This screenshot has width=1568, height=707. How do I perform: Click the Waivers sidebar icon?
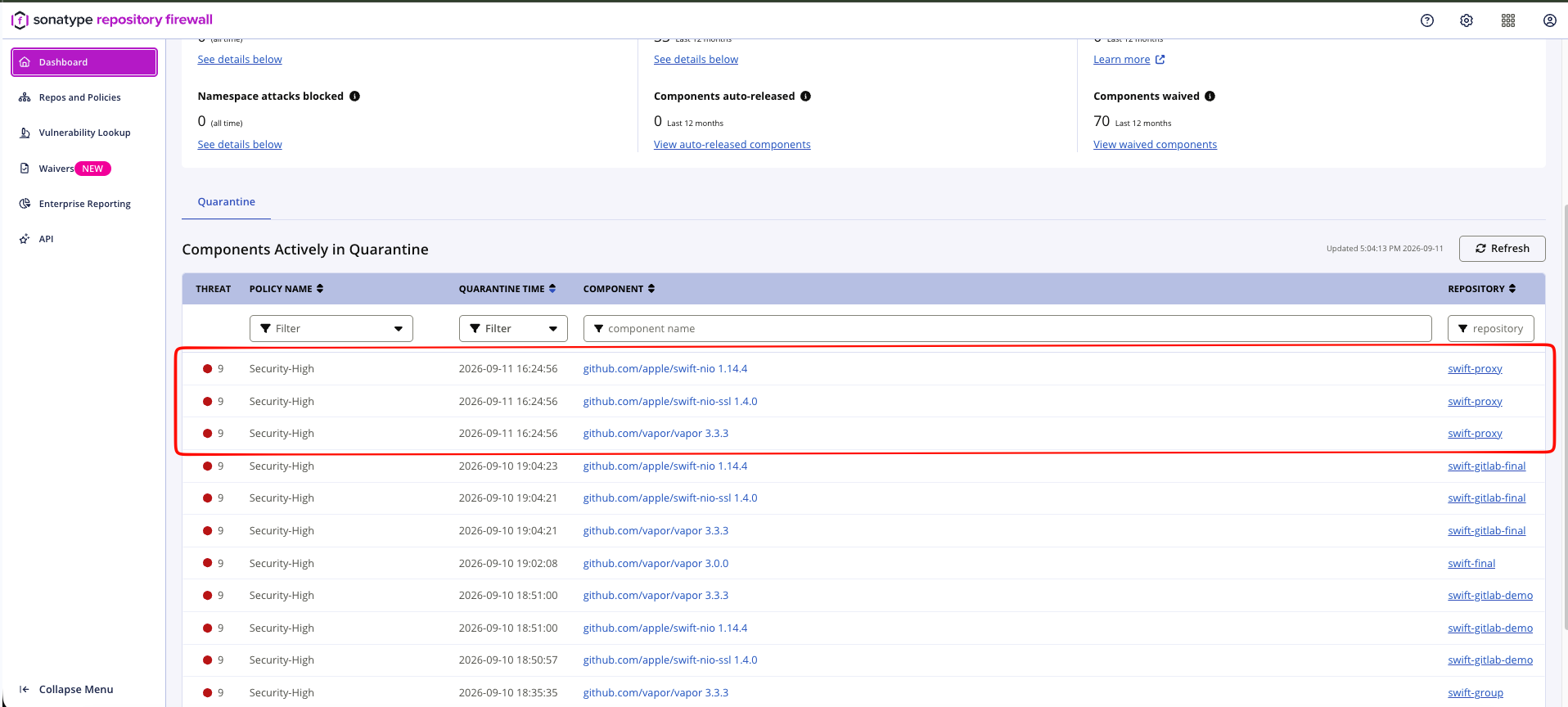(25, 169)
